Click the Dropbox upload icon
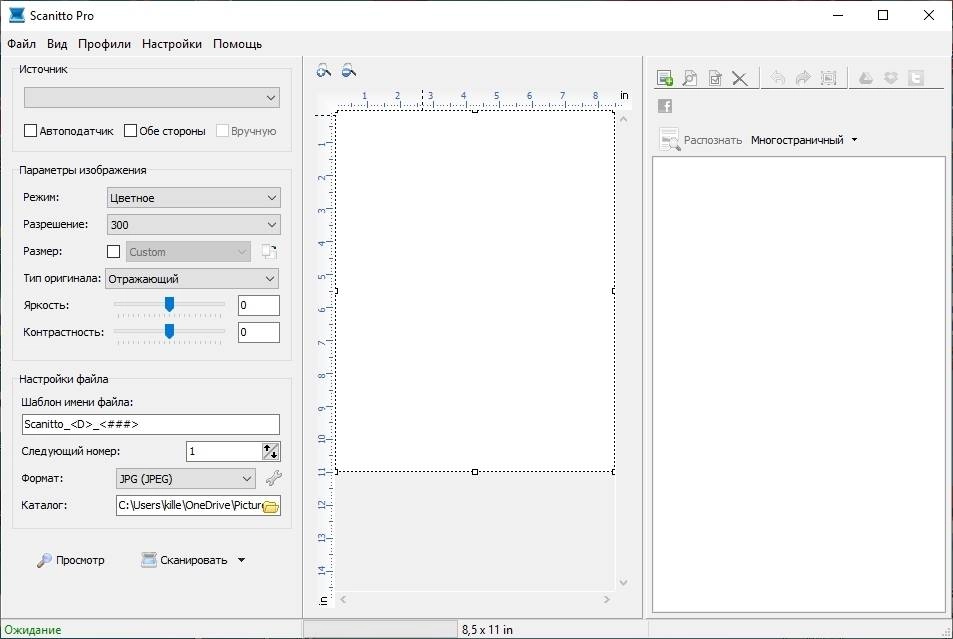 point(891,78)
